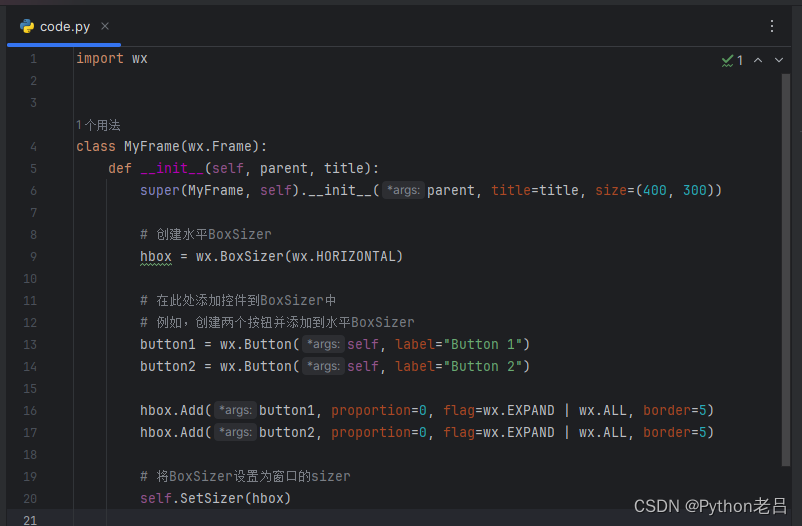Click the *args hint on line 17
802x526 pixels.
(x=235, y=432)
